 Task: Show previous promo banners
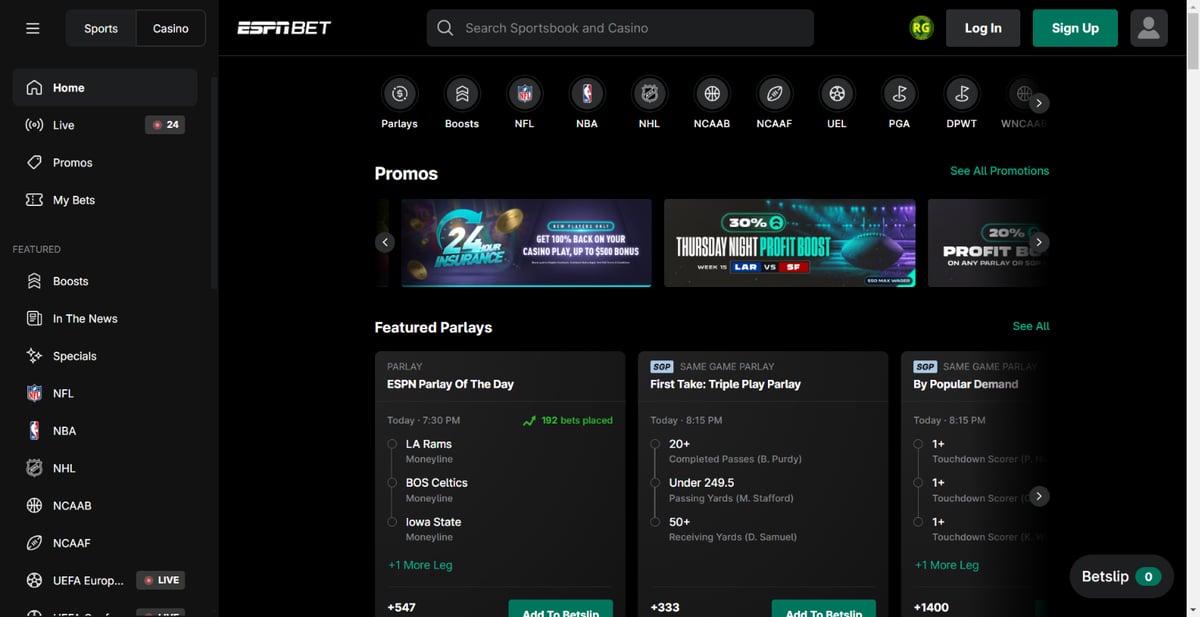click(385, 242)
